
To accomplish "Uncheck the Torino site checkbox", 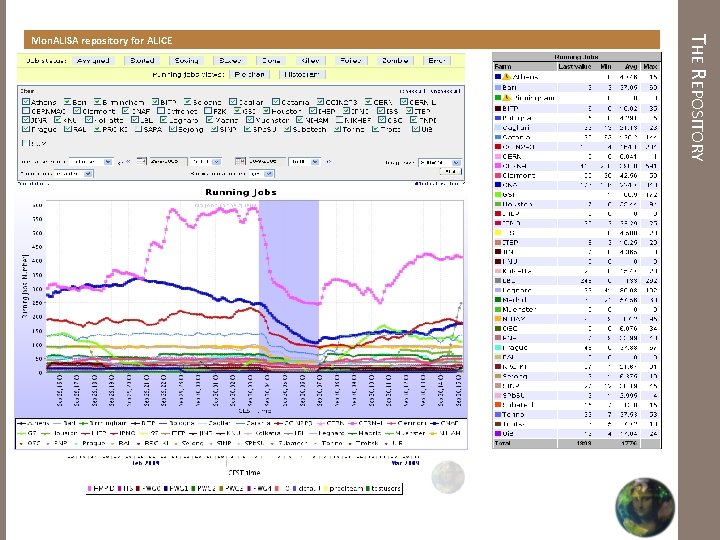I will click(337, 129).
